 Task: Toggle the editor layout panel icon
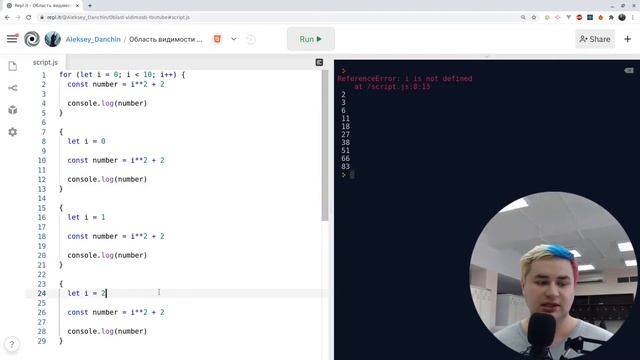[x=320, y=62]
